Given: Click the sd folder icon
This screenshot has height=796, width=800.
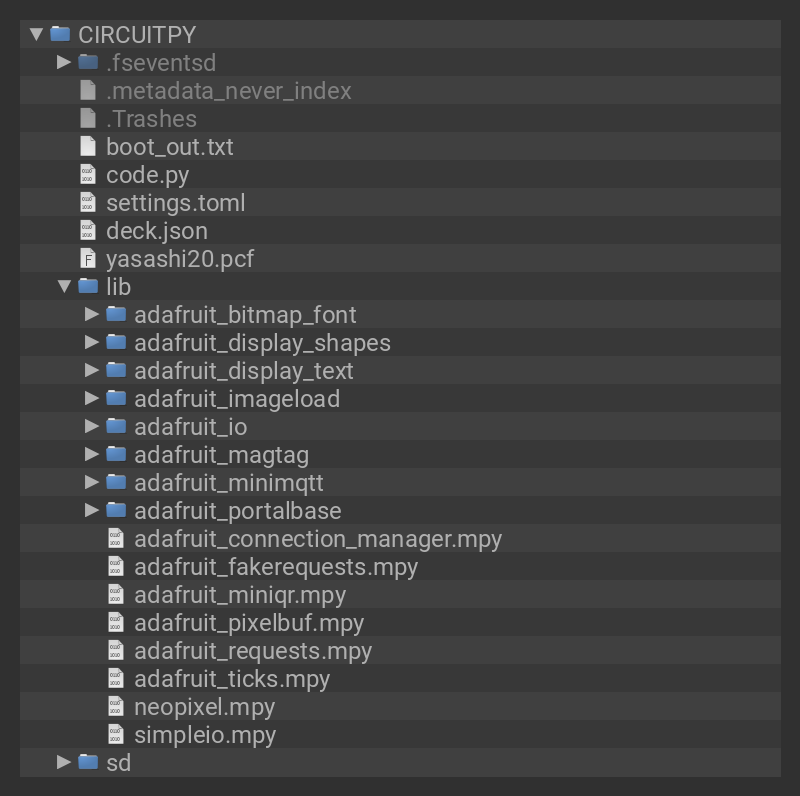Looking at the screenshot, I should [x=88, y=763].
